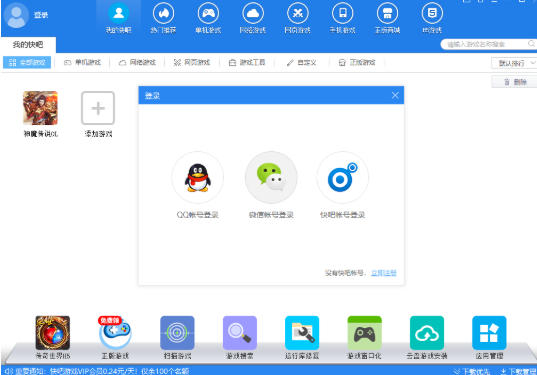Open 网页游戏 crossed-swords icon in top navigation
Viewport: 537px width, 375px height.
tap(298, 13)
